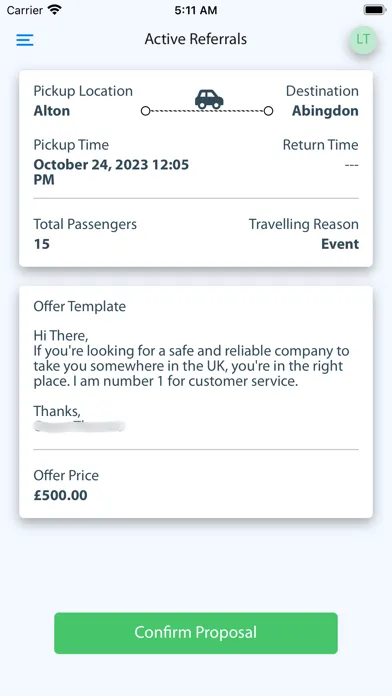This screenshot has height=696, width=392.
Task: Open the hamburger menu icon
Action: tap(25, 40)
